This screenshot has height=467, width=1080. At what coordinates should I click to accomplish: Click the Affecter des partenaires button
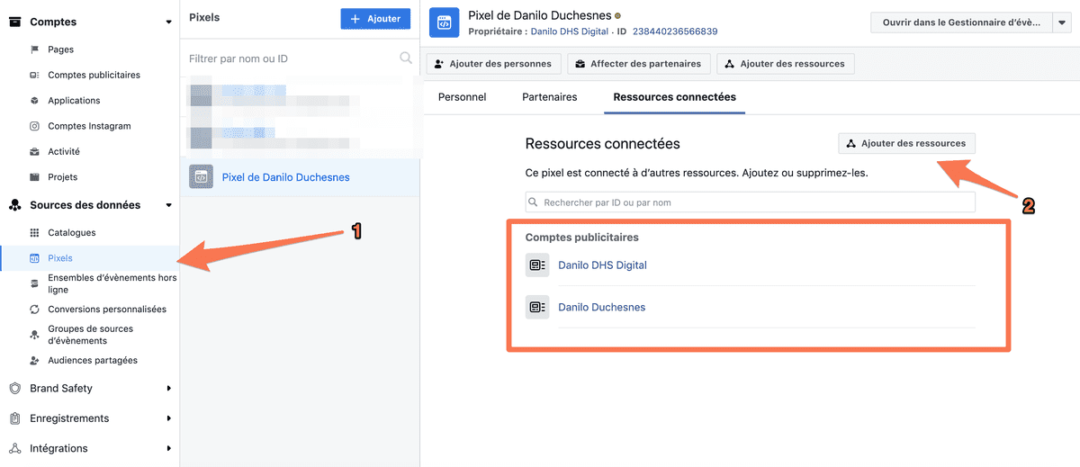pos(639,64)
